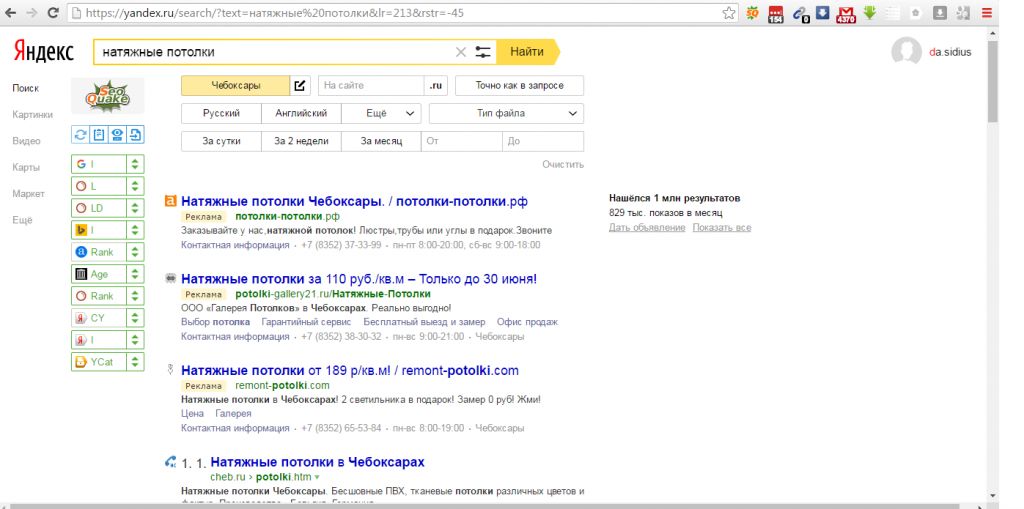Toggle the За сутки time filter
Viewport: 1024px width, 509px height.
221,141
